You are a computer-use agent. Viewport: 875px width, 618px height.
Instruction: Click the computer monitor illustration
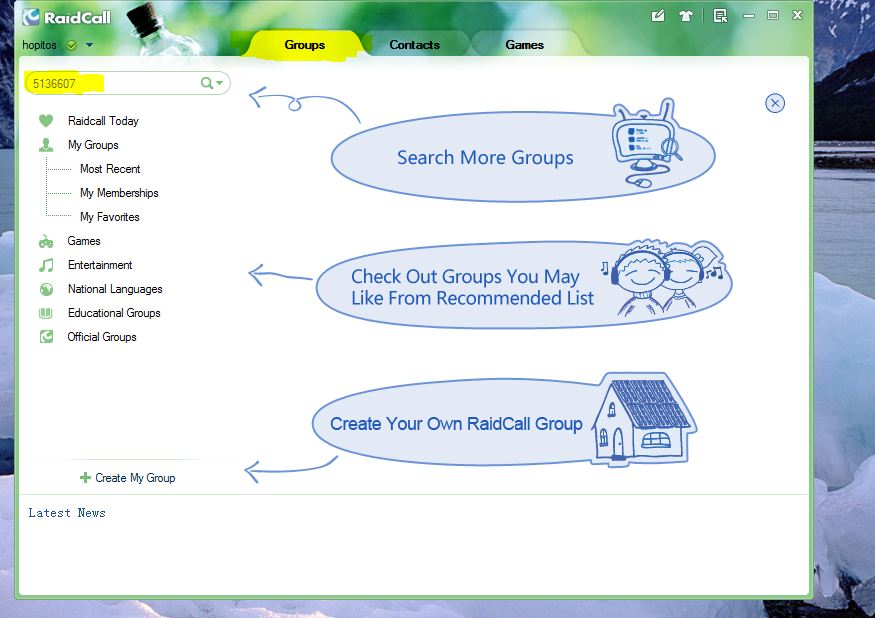(x=646, y=143)
